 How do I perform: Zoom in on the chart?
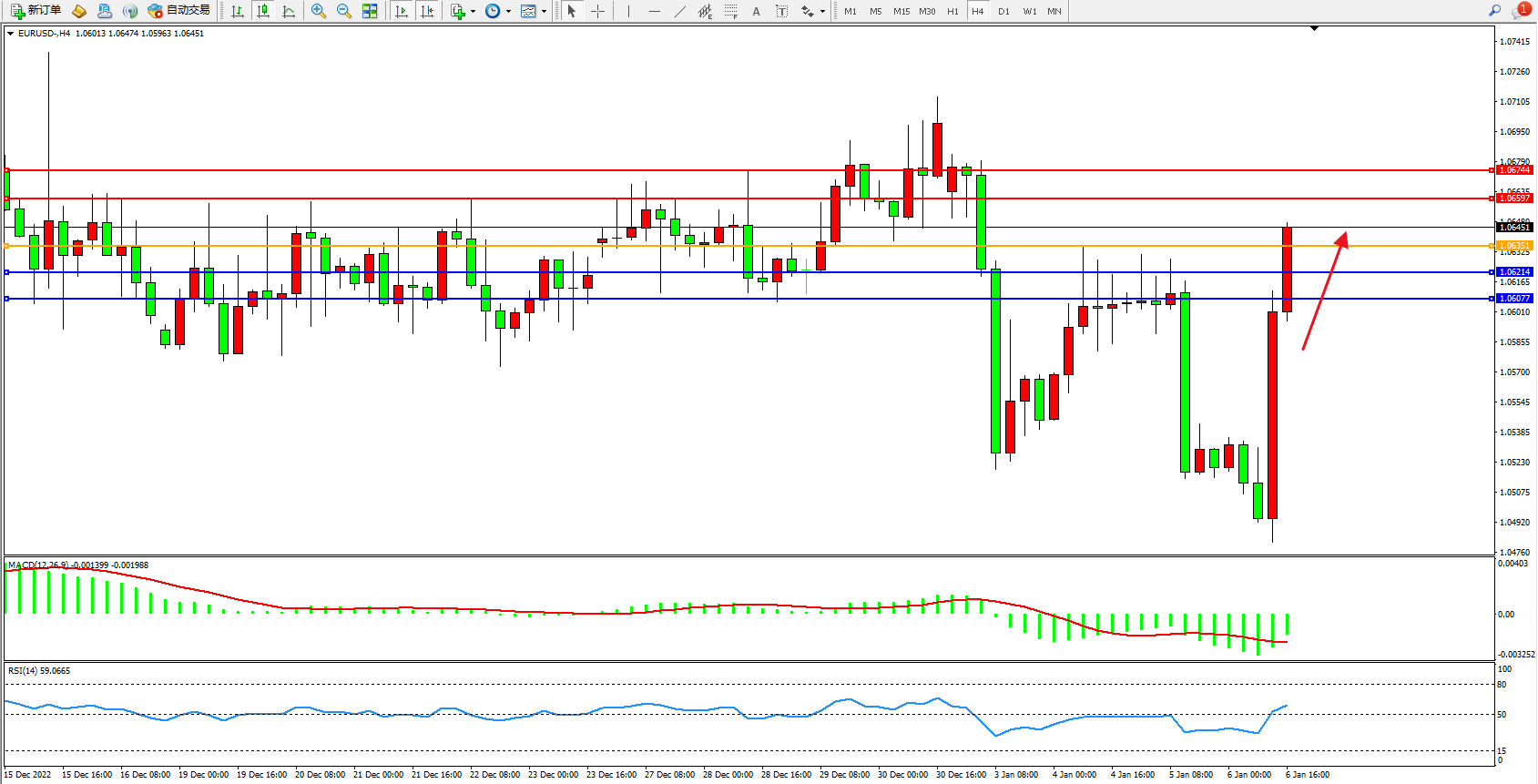[319, 11]
